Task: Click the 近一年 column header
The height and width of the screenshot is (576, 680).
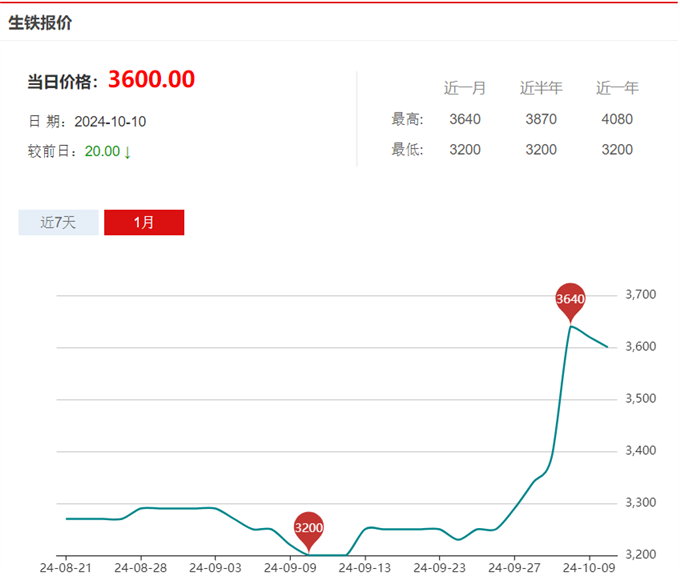Action: click(617, 88)
